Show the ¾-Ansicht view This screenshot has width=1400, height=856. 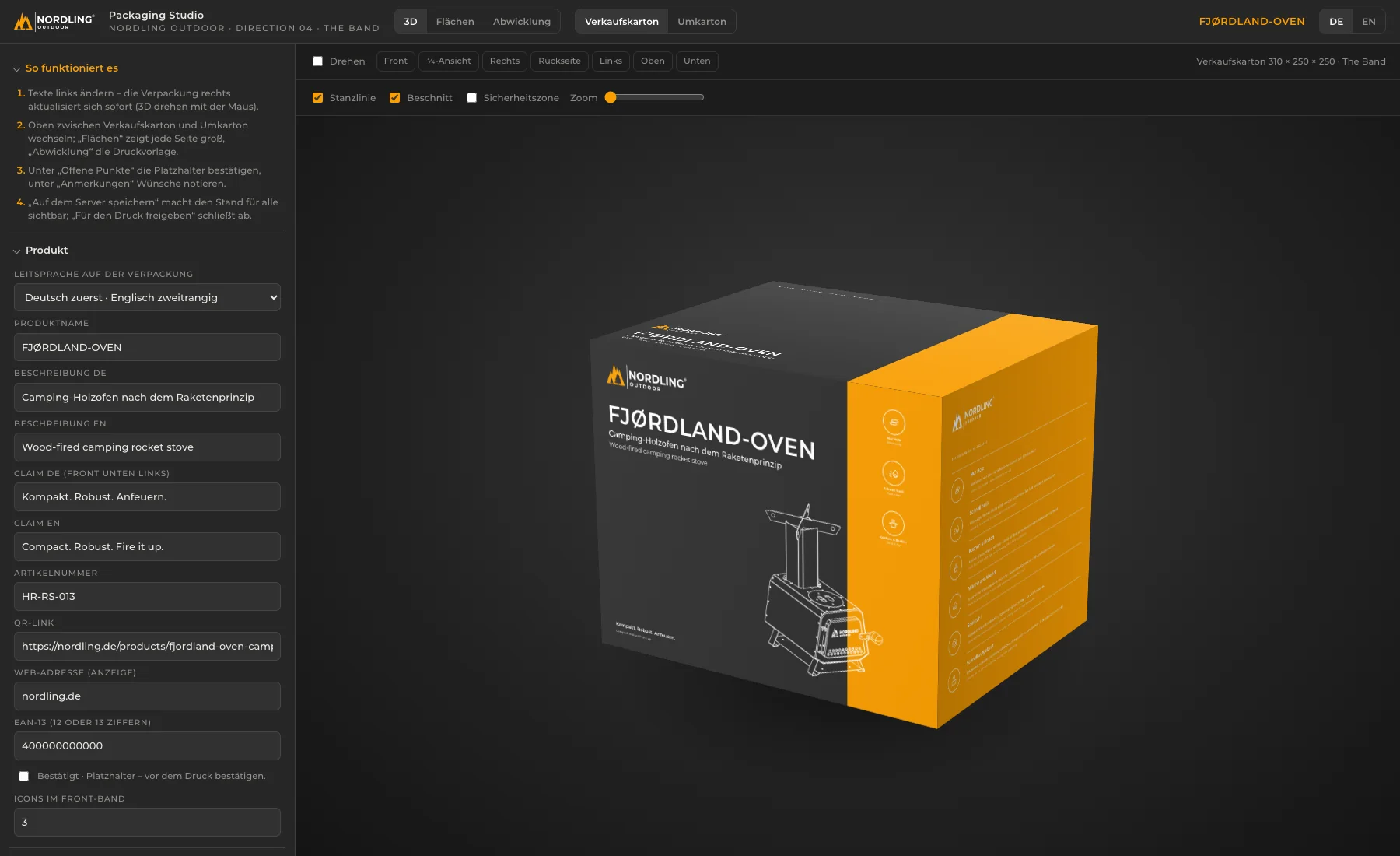click(449, 61)
